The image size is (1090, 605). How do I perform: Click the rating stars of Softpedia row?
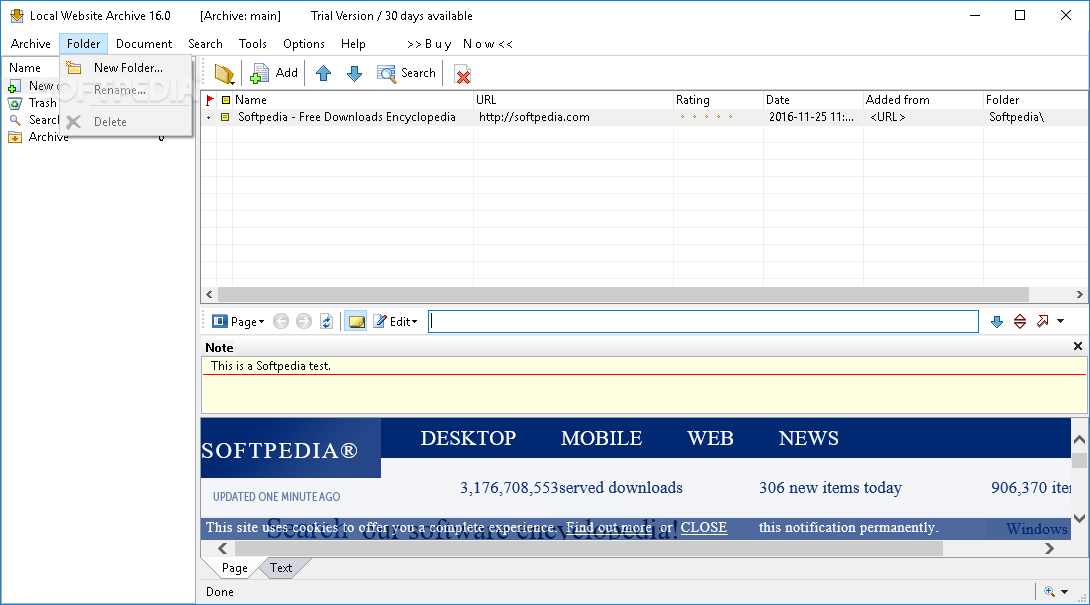(706, 117)
